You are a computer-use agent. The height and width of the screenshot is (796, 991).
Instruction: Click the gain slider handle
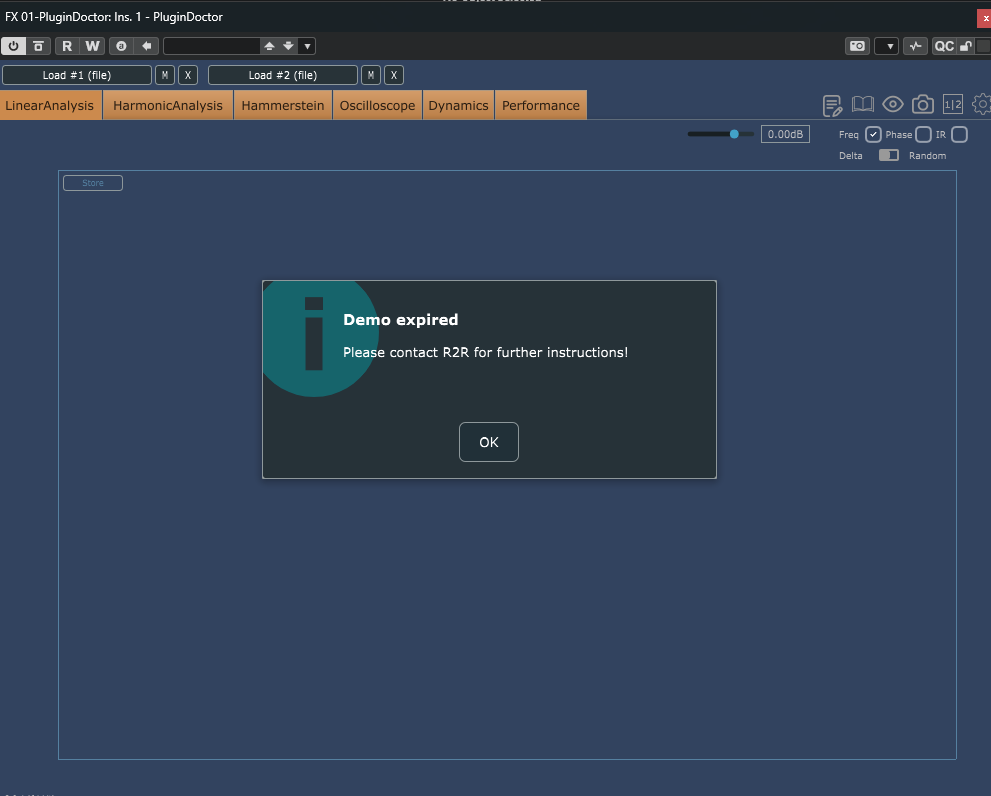click(x=734, y=134)
